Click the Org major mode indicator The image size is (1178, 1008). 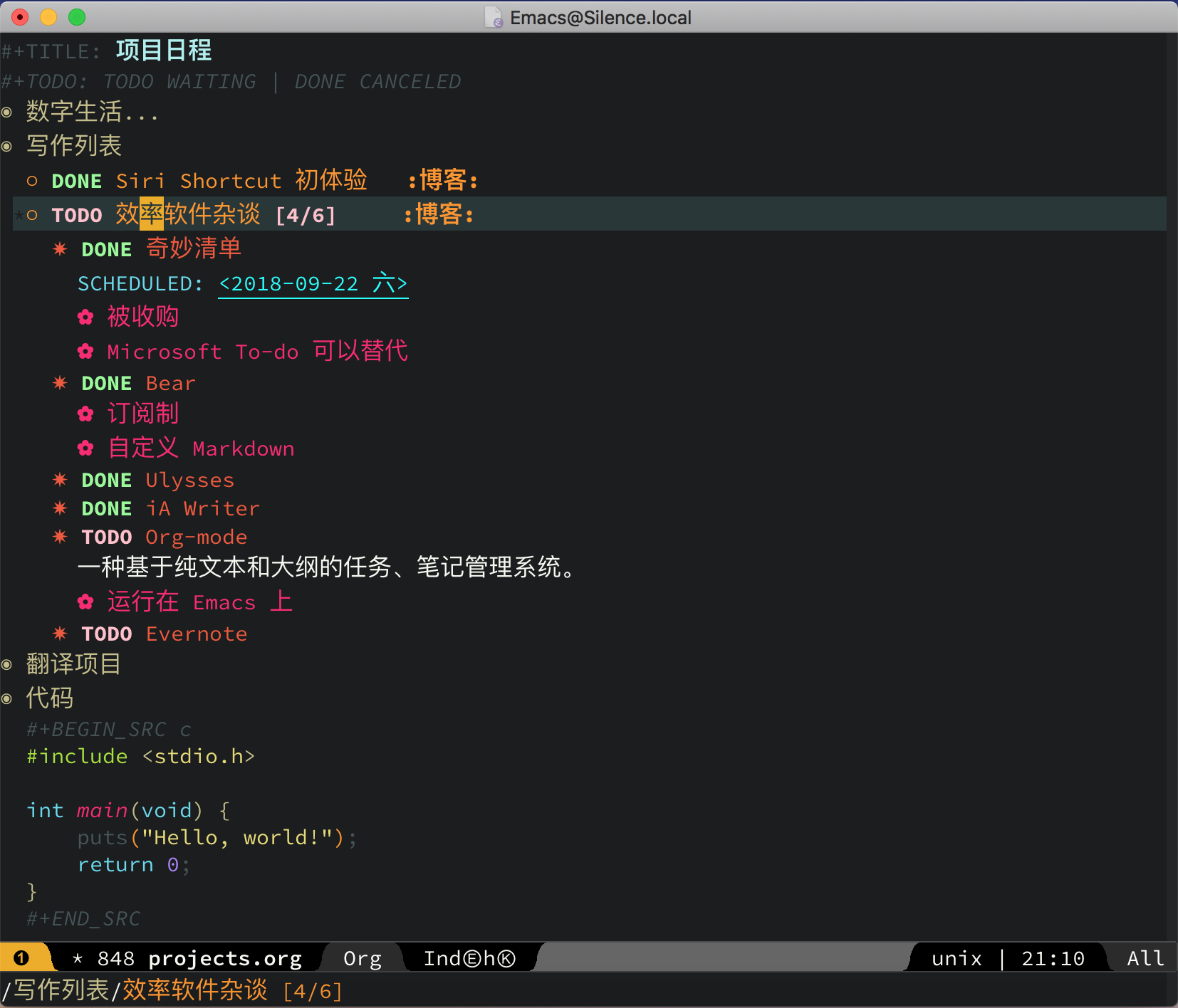pos(363,959)
